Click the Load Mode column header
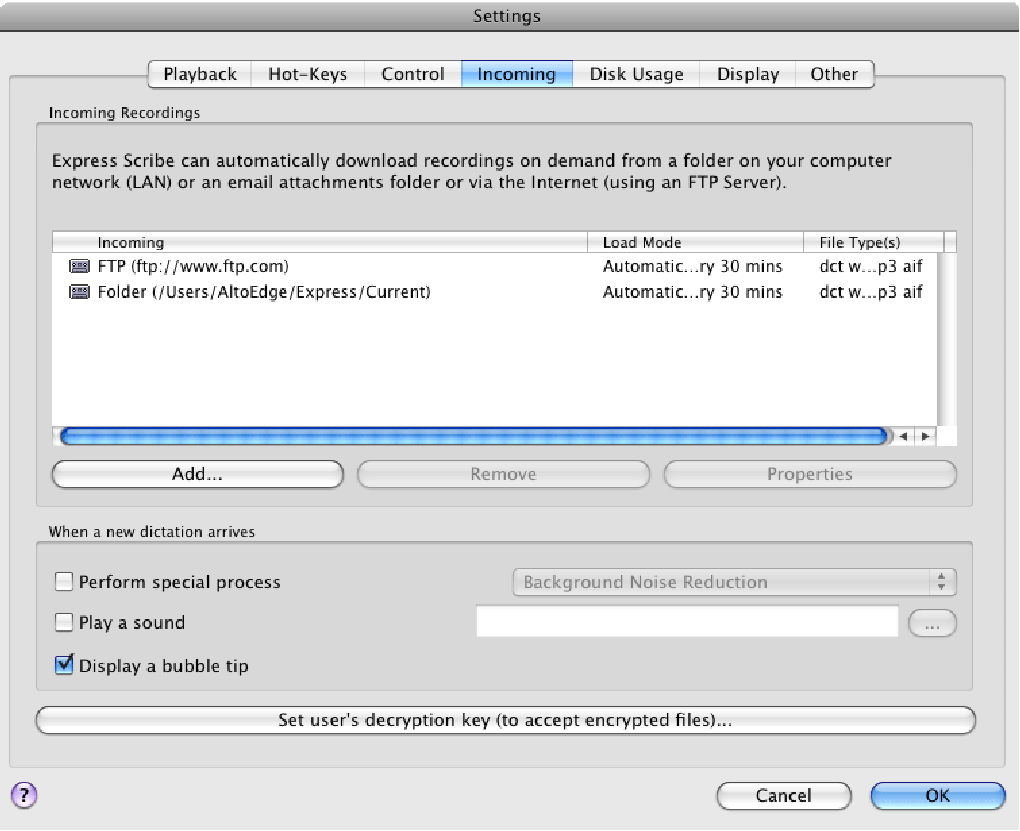 click(695, 243)
